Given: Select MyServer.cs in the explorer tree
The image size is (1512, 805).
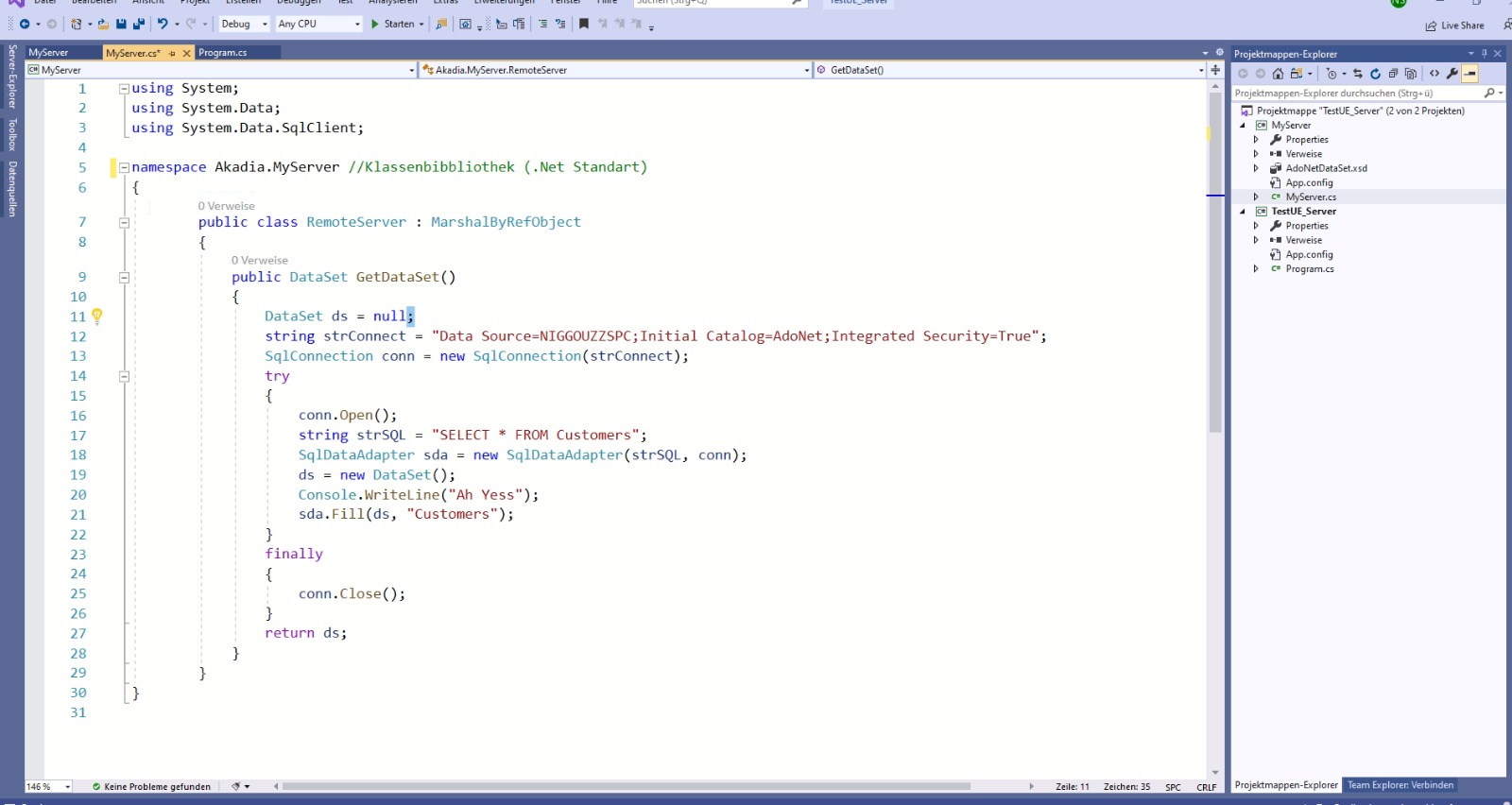Looking at the screenshot, I should [1311, 197].
